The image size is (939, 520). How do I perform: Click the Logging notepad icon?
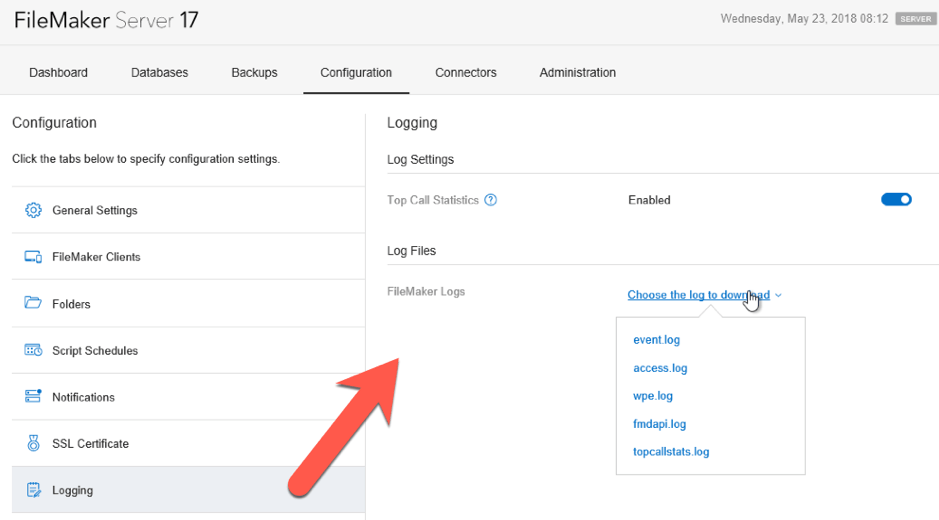(33, 490)
